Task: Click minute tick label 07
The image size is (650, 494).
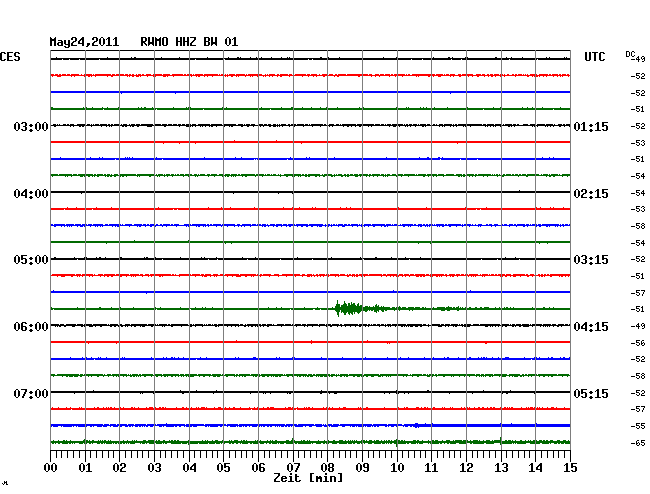Action: (293, 467)
